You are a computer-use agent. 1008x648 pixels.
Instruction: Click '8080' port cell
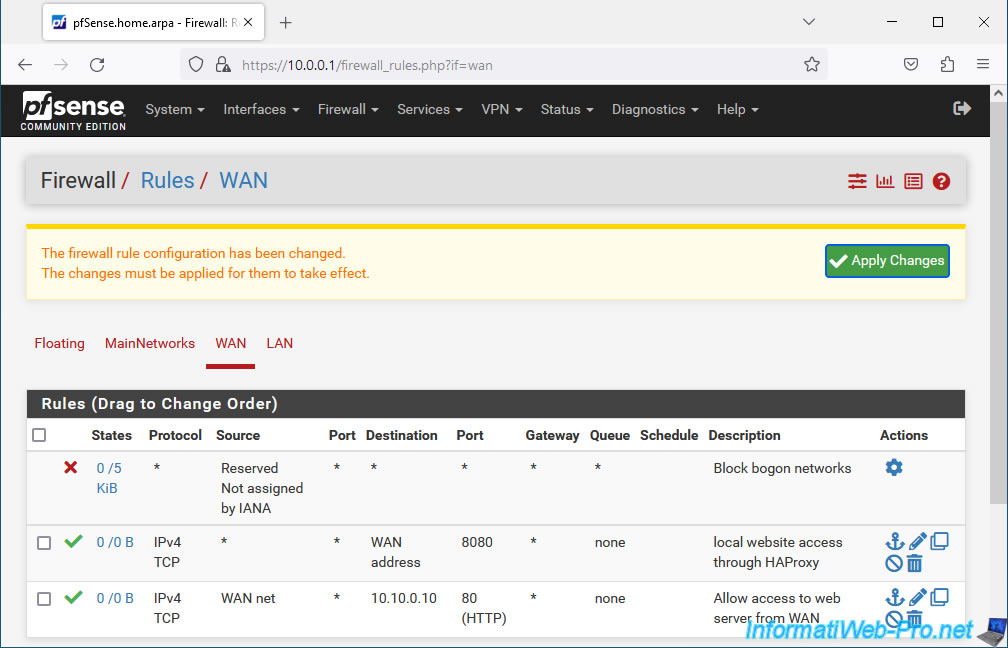click(477, 542)
